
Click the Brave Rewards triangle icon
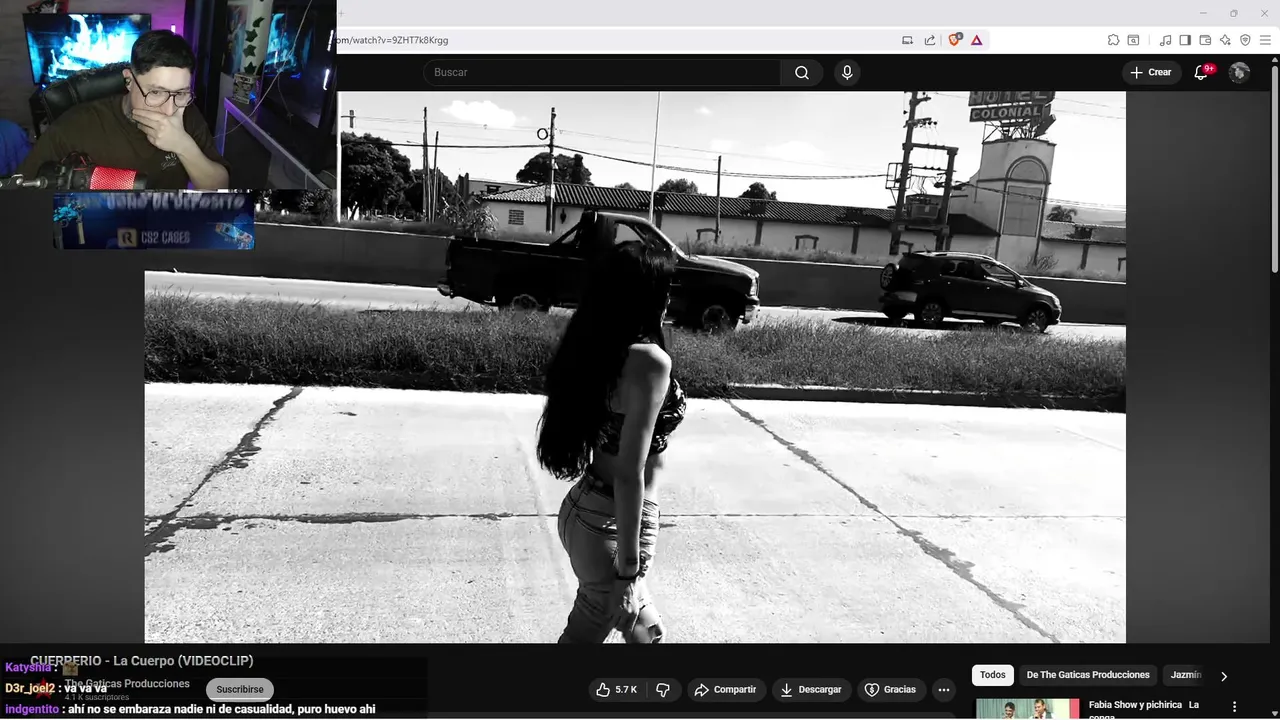(977, 40)
